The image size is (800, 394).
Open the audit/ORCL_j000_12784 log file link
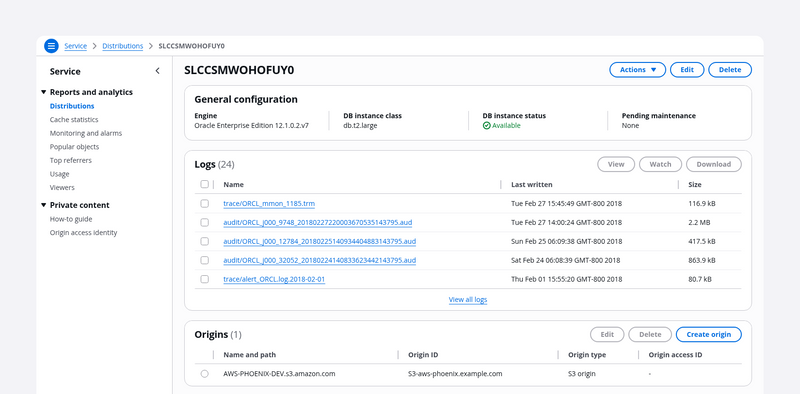[x=319, y=241]
